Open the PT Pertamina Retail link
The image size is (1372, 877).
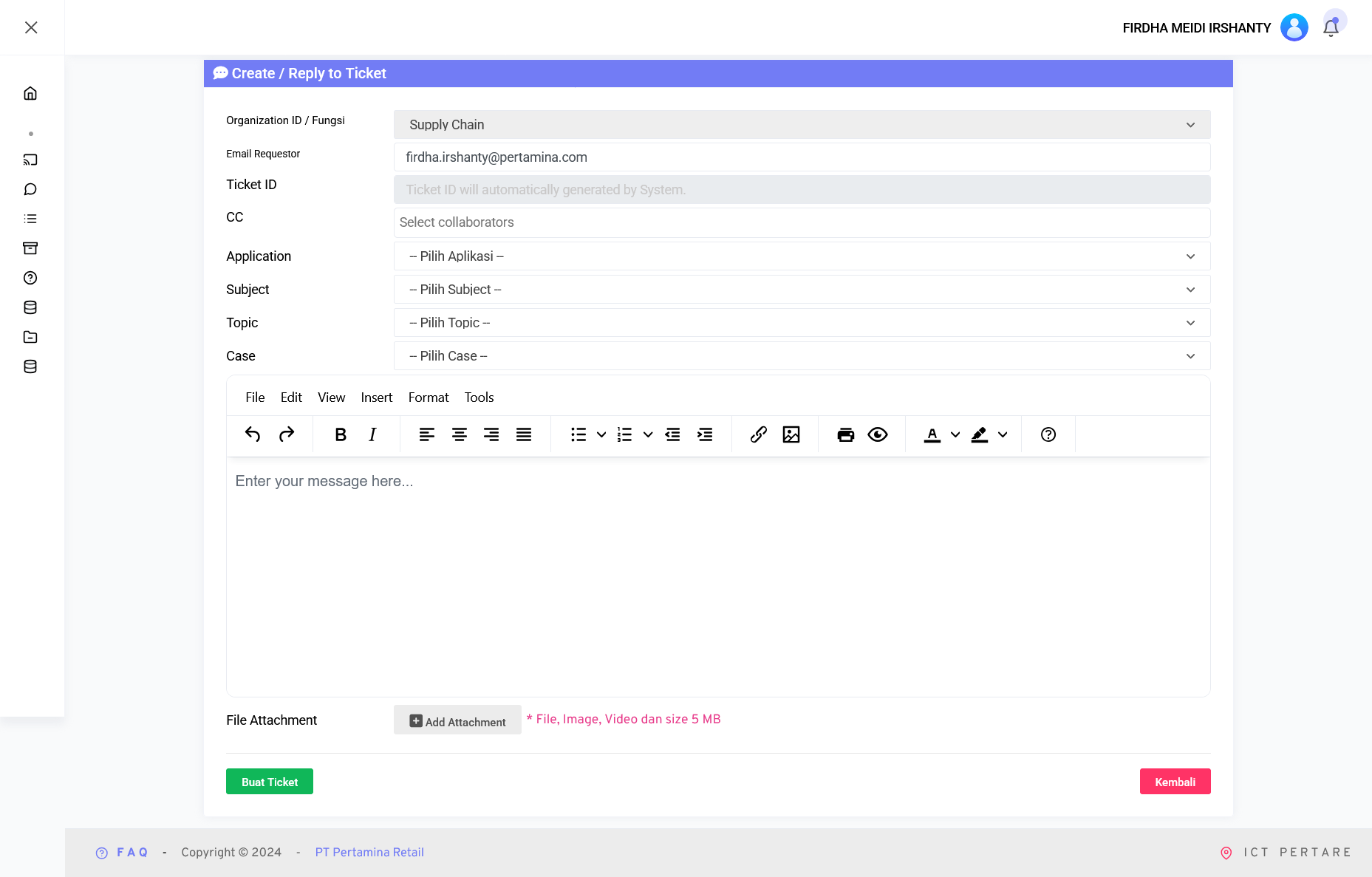(x=369, y=853)
